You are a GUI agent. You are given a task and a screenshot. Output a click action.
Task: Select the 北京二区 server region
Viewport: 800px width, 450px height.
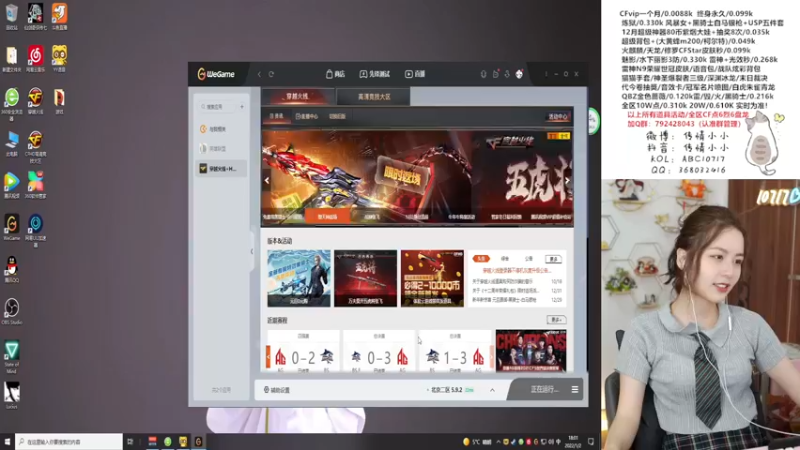[451, 390]
